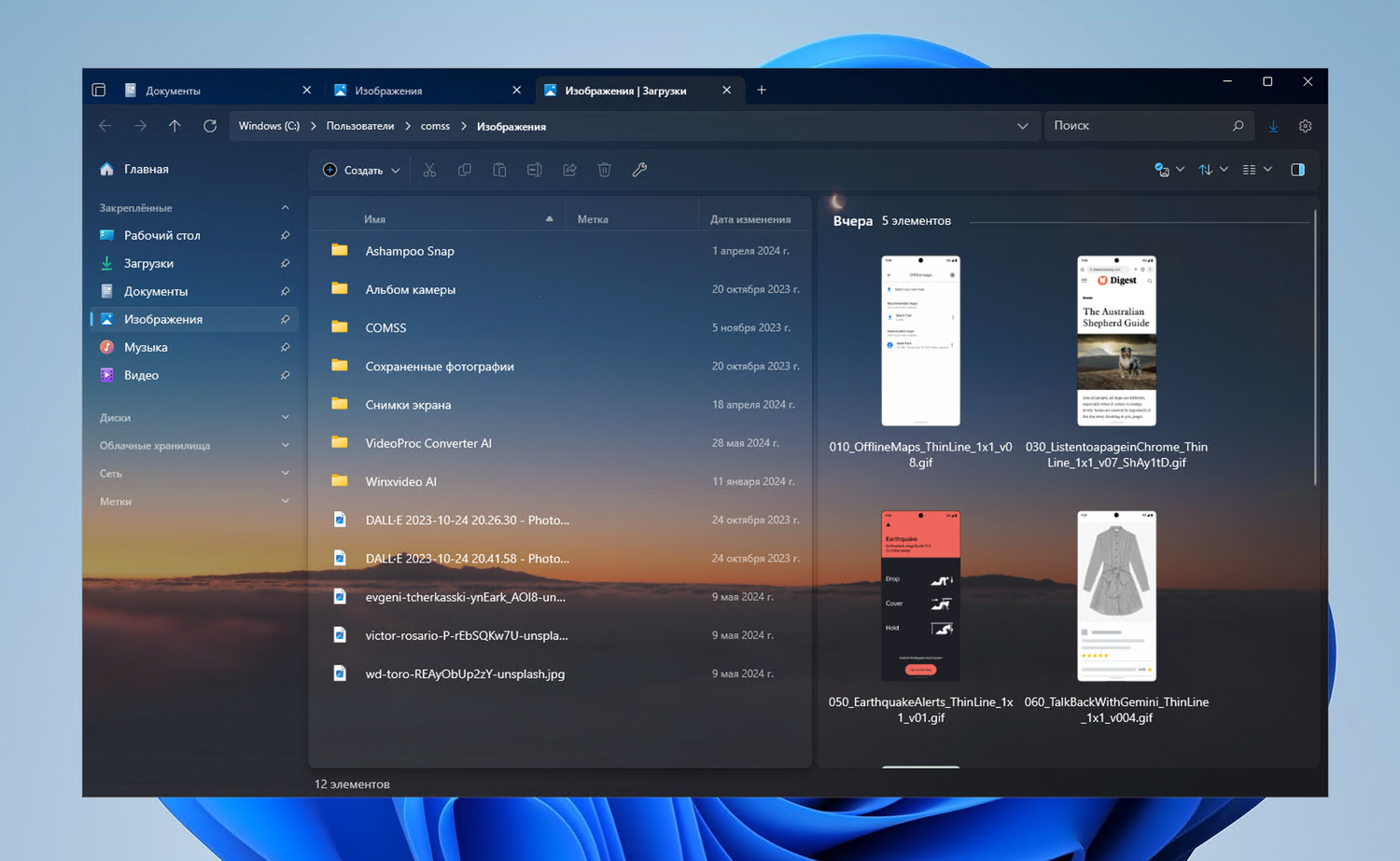The width and height of the screenshot is (1400, 861).
Task: Collapse the Закреплённые section
Action: (x=285, y=208)
